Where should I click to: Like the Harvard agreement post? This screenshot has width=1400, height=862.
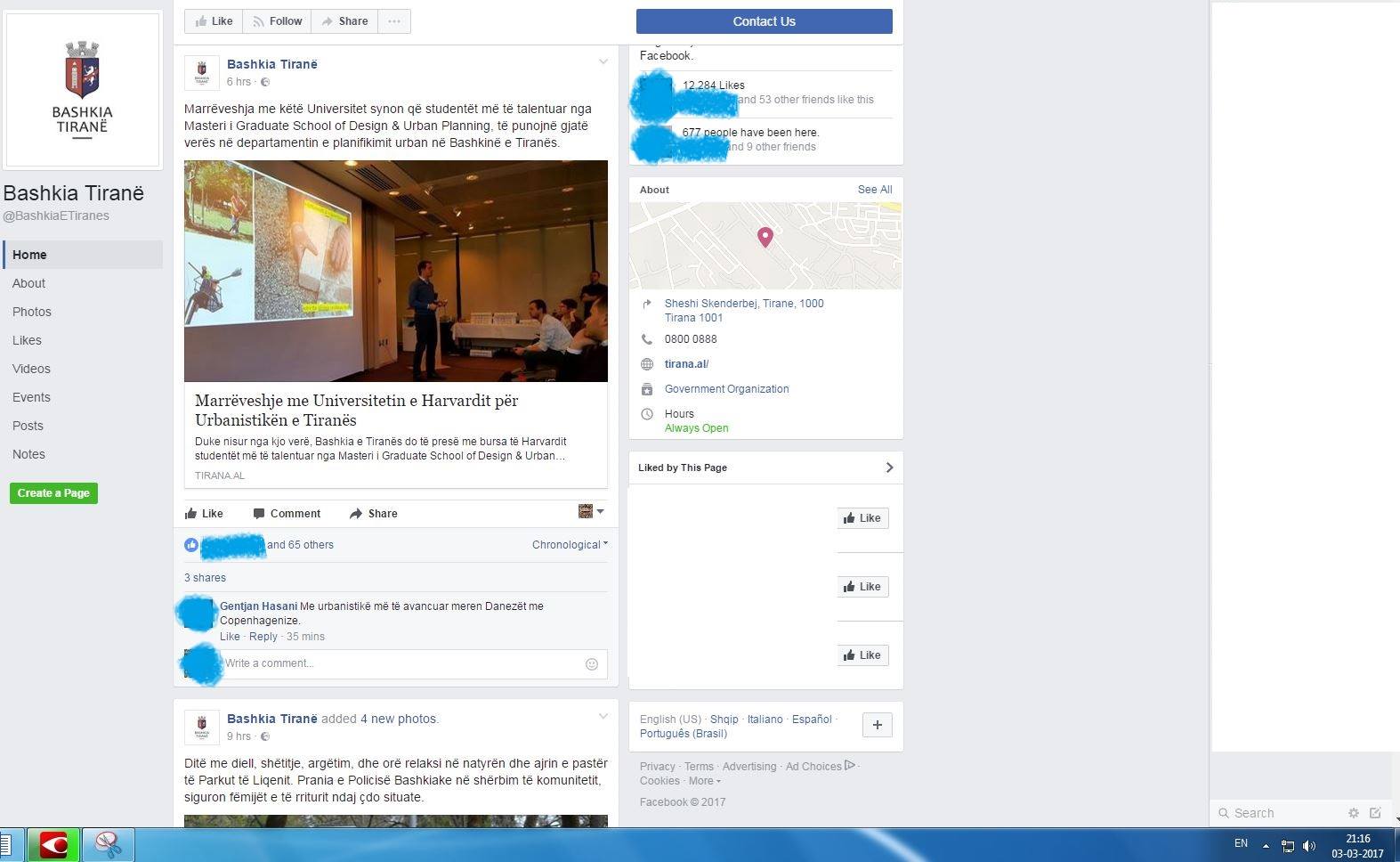204,514
